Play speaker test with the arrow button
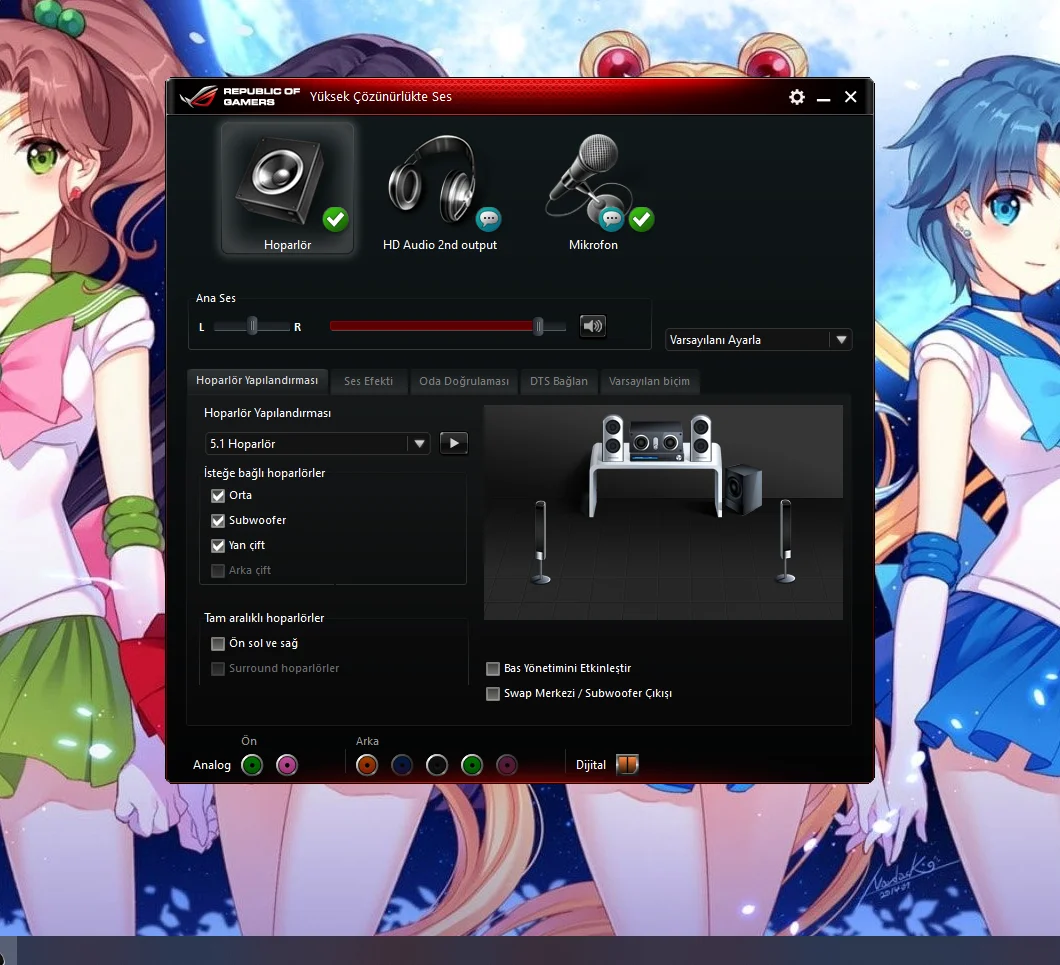Image resolution: width=1060 pixels, height=965 pixels. pos(454,444)
